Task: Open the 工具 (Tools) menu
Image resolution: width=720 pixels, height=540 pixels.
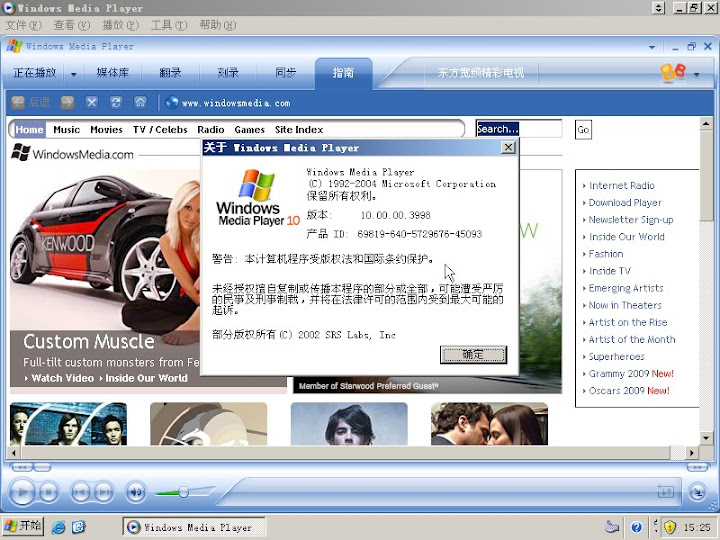Action: (169, 25)
